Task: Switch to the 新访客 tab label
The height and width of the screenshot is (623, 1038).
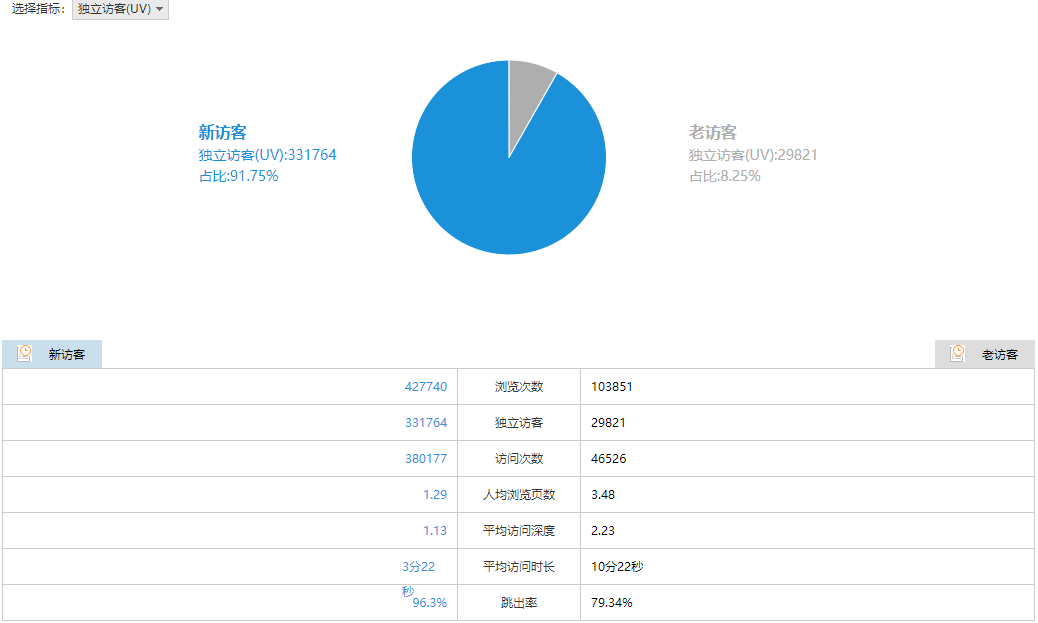Action: click(x=67, y=355)
